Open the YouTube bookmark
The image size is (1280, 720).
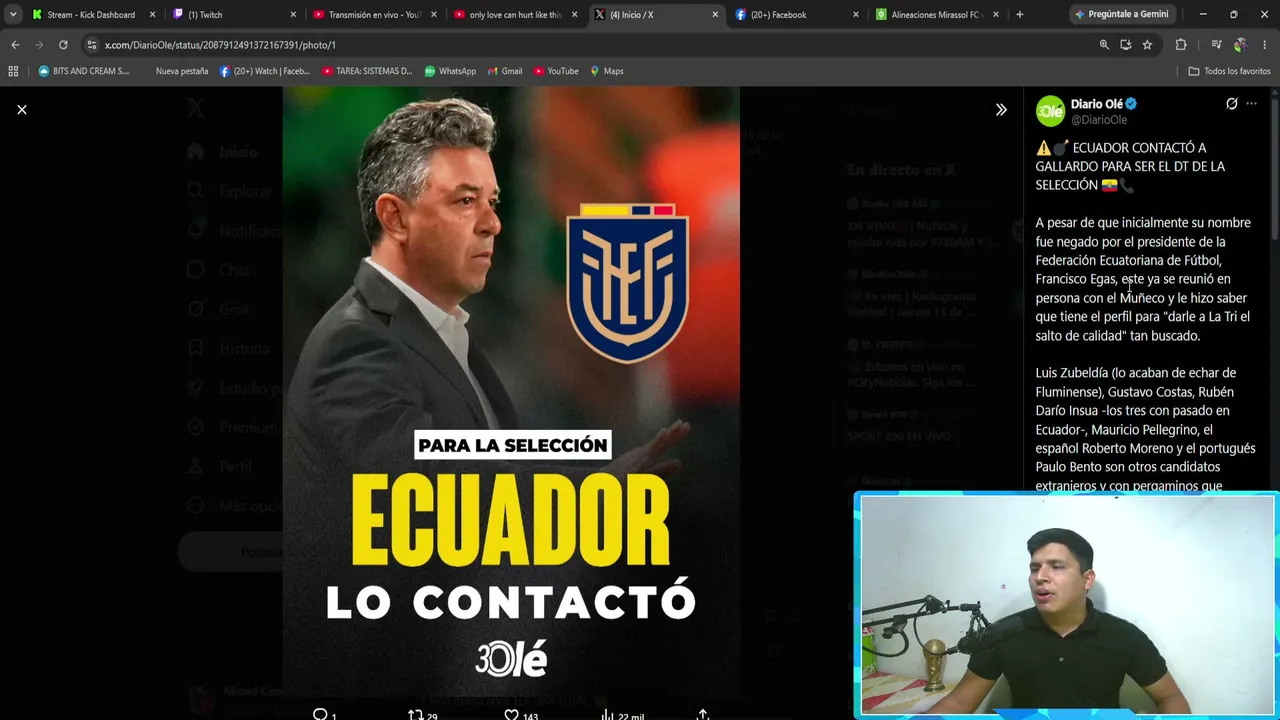[556, 71]
